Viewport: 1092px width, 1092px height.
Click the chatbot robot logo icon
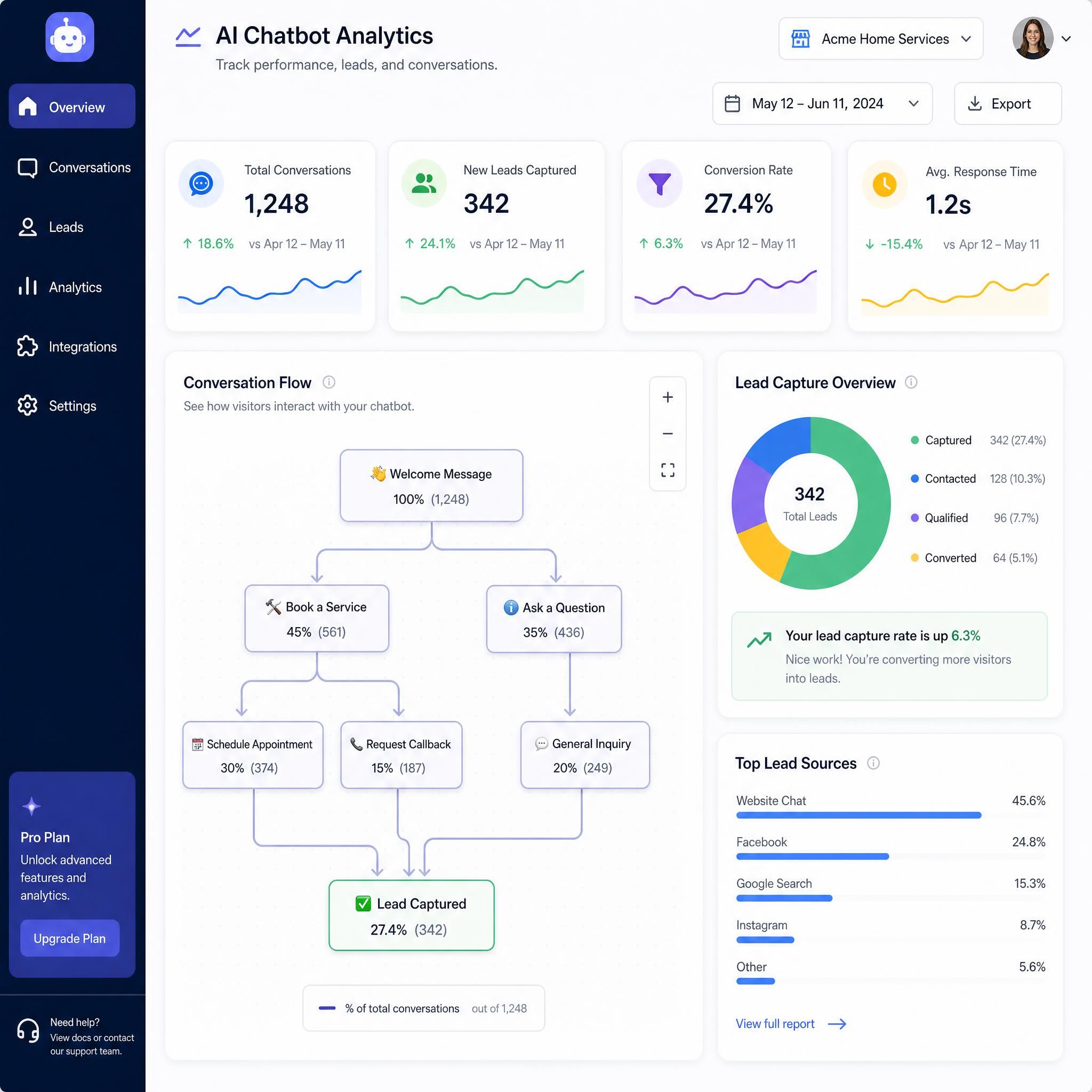pos(69,37)
